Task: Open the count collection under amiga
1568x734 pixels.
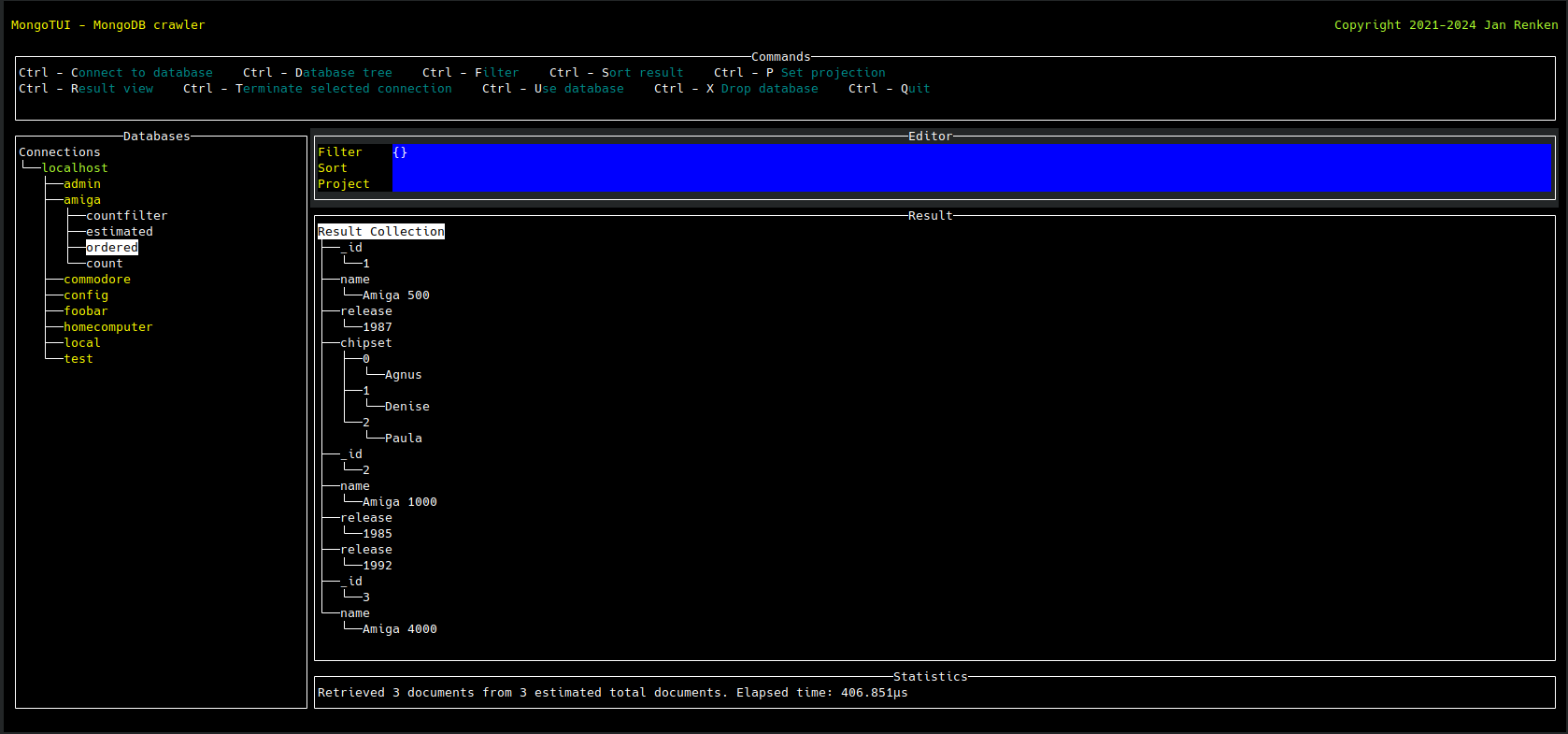Action: (x=105, y=264)
